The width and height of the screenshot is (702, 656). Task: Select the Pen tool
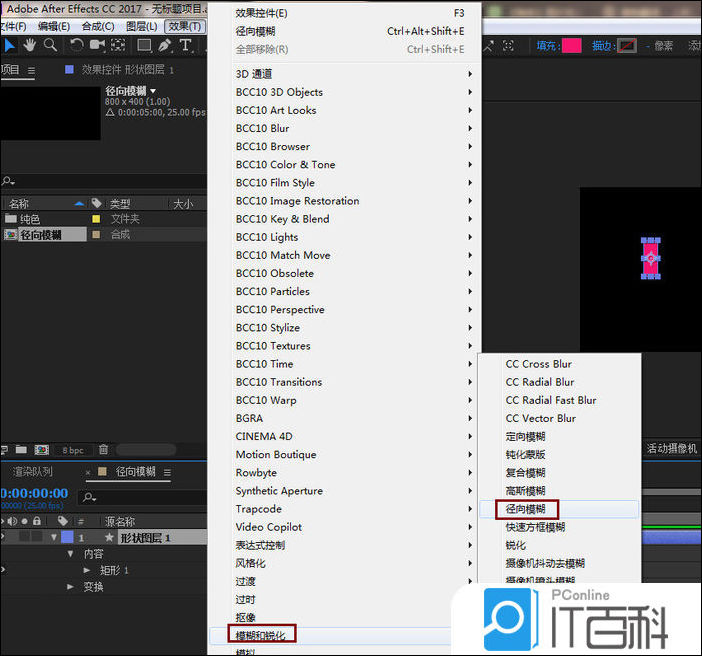165,45
